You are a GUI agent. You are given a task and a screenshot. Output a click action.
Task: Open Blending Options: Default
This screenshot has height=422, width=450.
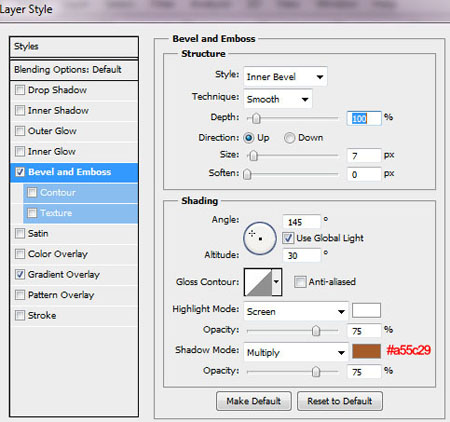tap(74, 70)
